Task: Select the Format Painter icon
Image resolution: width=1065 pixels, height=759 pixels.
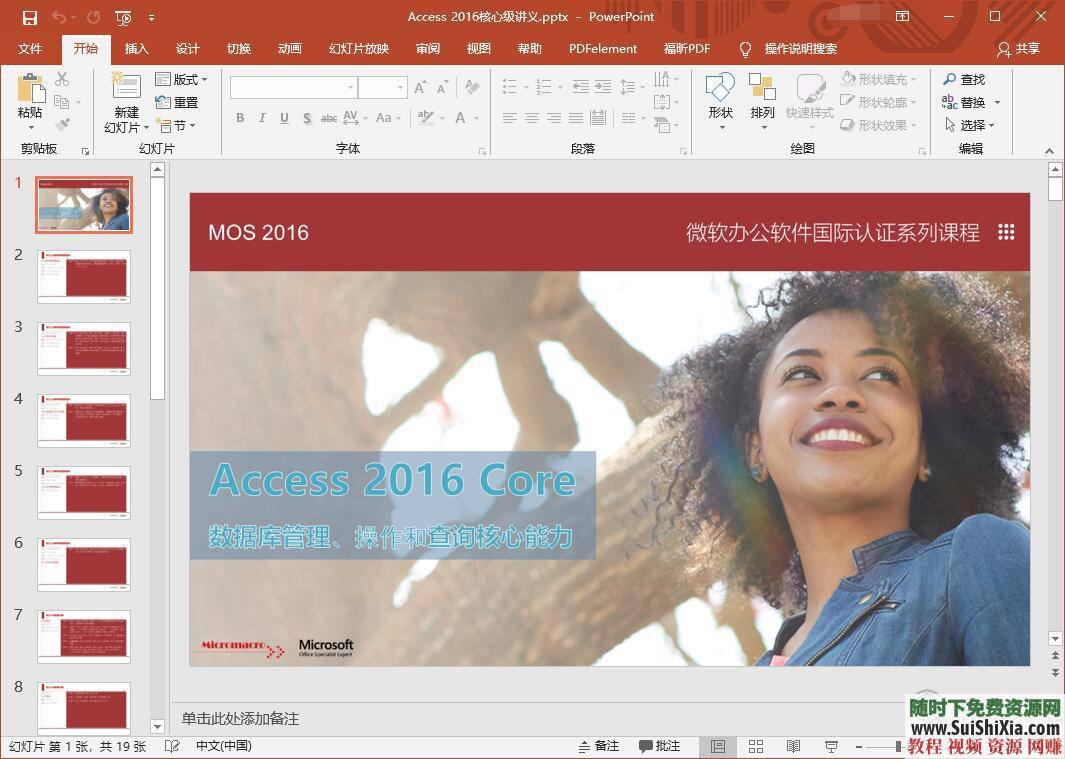Action: click(60, 124)
